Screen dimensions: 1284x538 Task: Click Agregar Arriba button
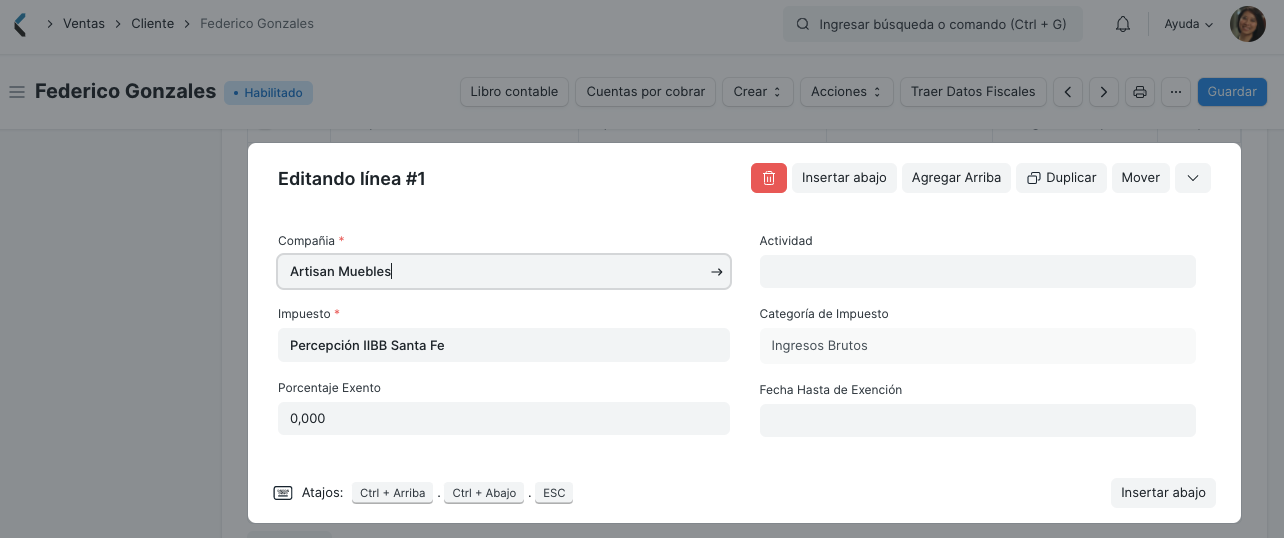(x=956, y=178)
